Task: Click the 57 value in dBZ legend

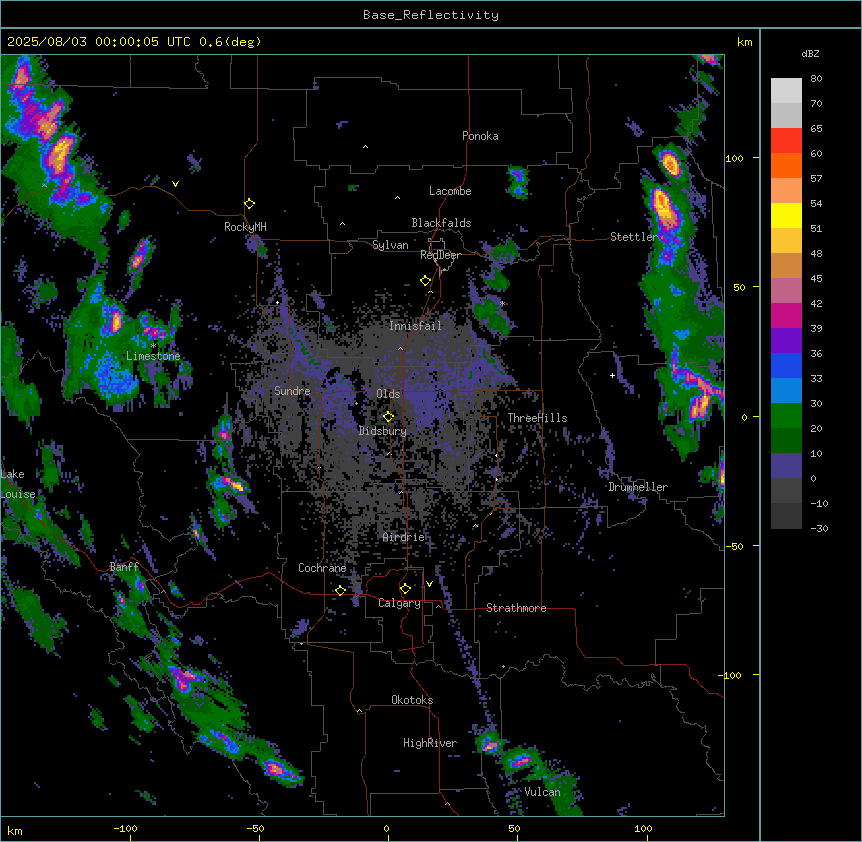Action: pos(816,179)
